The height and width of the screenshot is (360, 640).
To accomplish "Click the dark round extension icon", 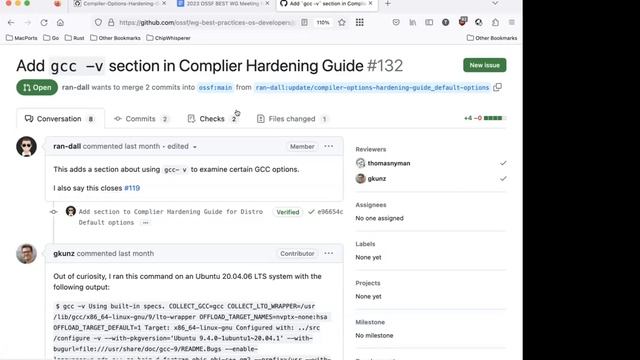I will 446,22.
